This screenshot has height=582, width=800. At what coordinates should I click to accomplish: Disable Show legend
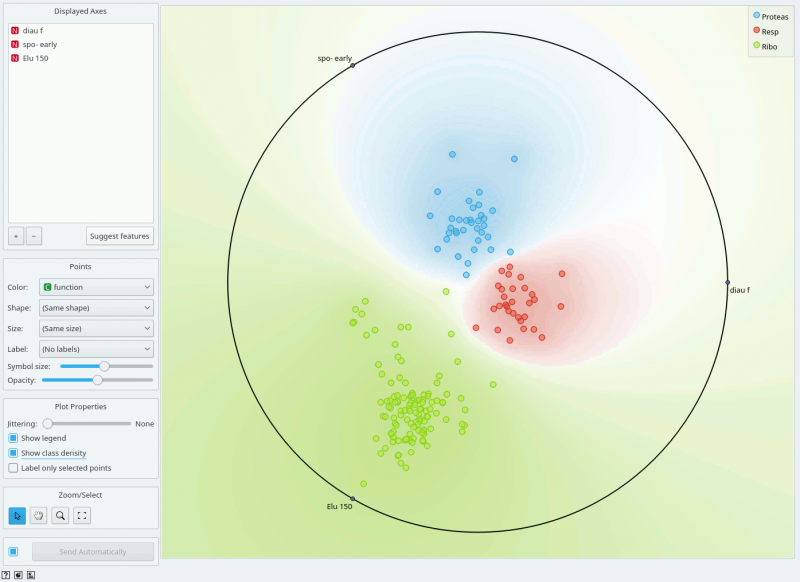(12, 438)
